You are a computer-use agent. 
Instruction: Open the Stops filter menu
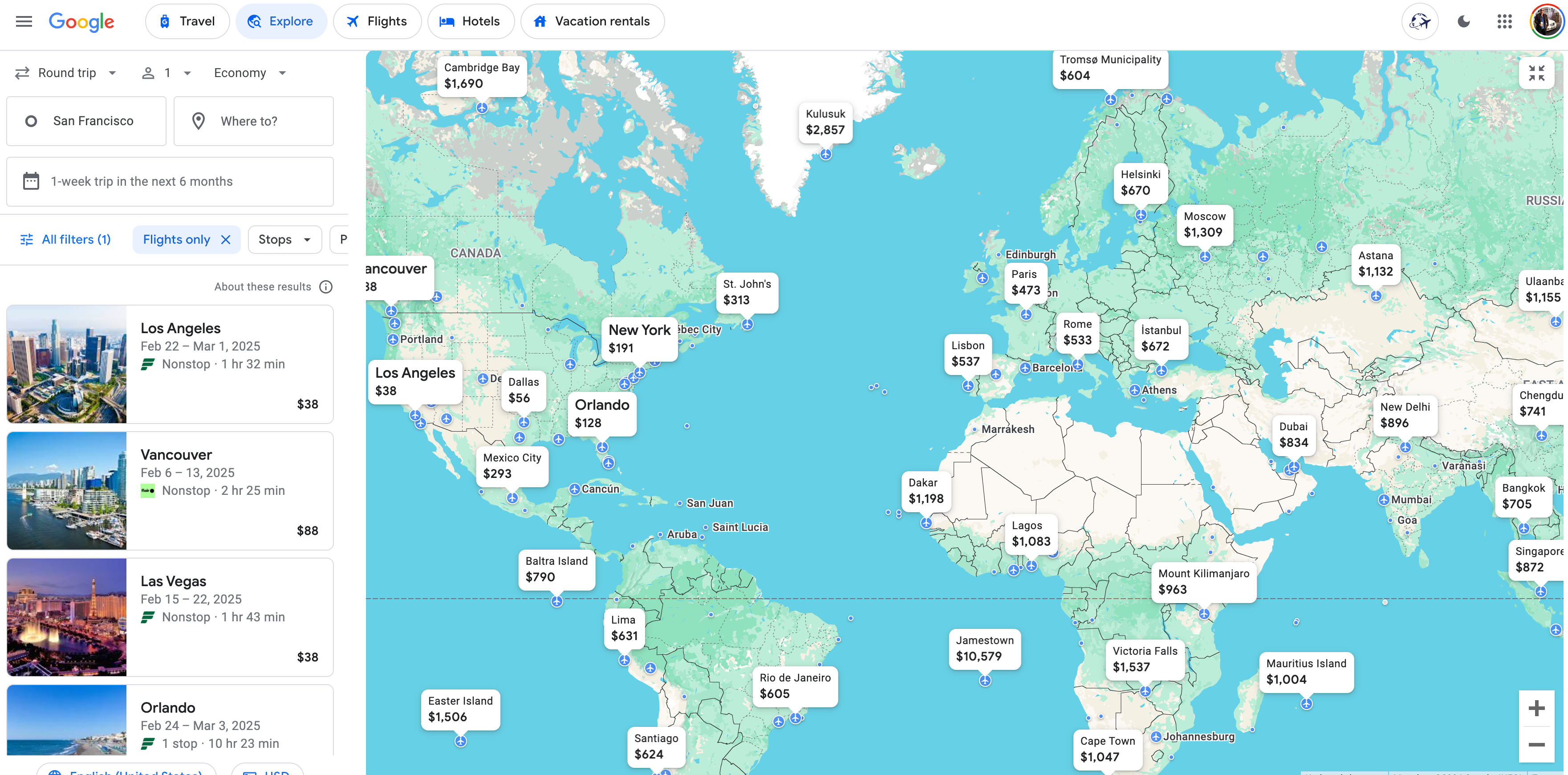(284, 239)
